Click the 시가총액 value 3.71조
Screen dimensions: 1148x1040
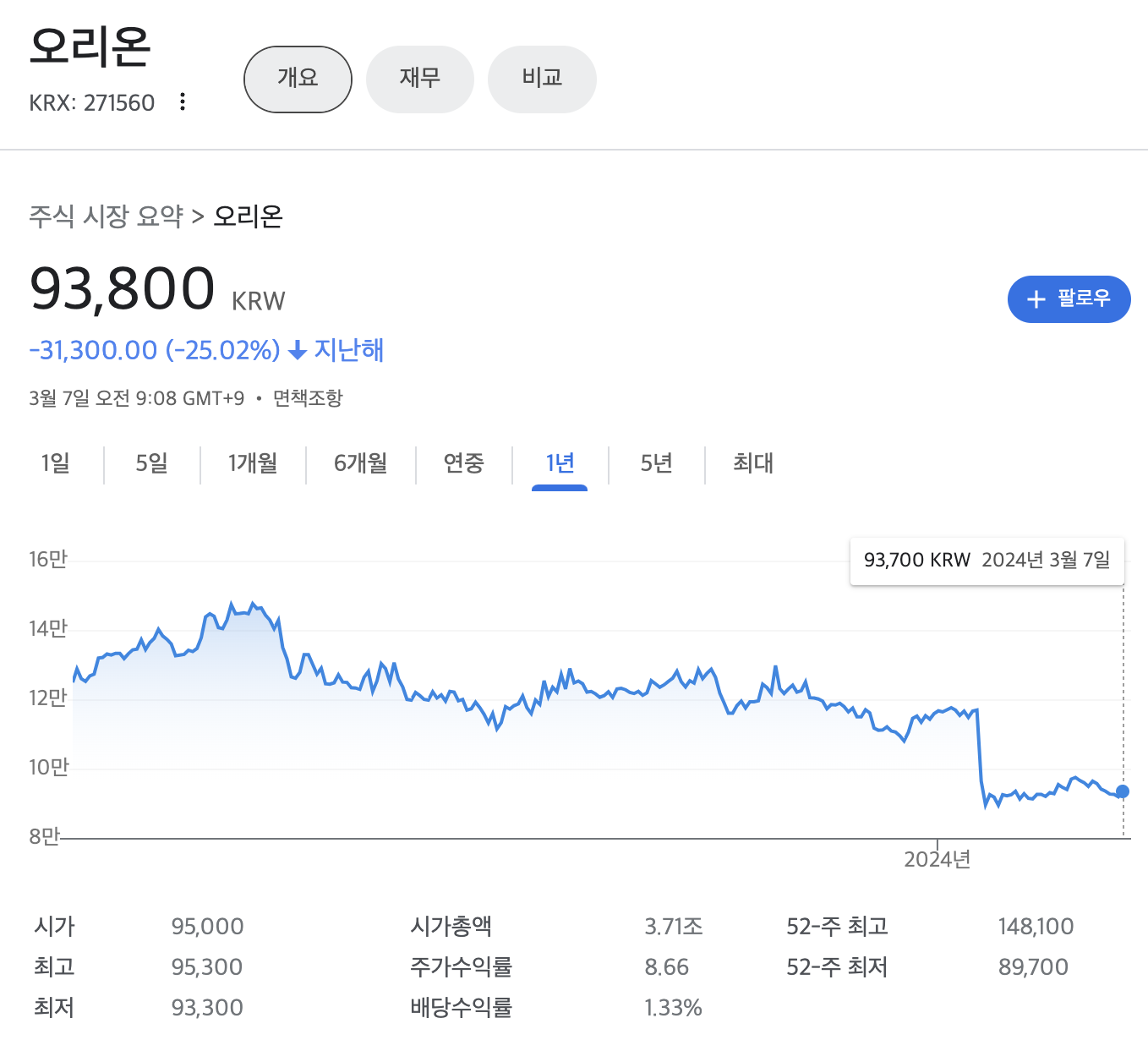click(674, 927)
